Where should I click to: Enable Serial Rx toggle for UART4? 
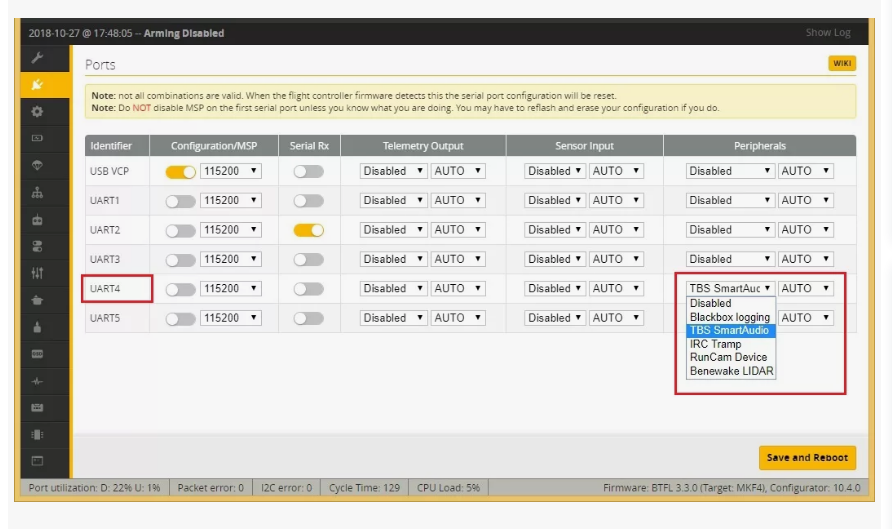point(308,289)
